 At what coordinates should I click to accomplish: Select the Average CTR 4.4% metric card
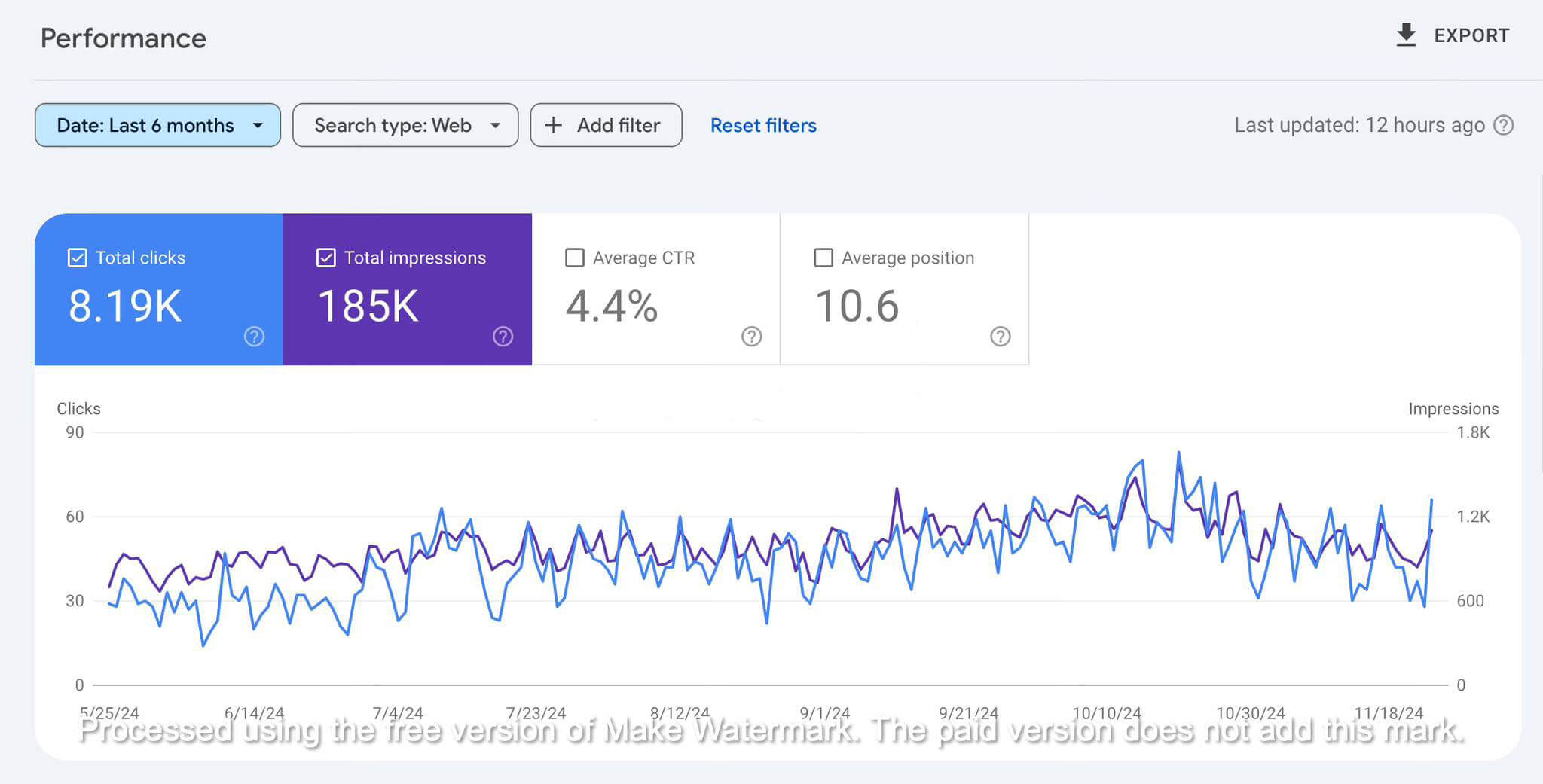click(655, 289)
